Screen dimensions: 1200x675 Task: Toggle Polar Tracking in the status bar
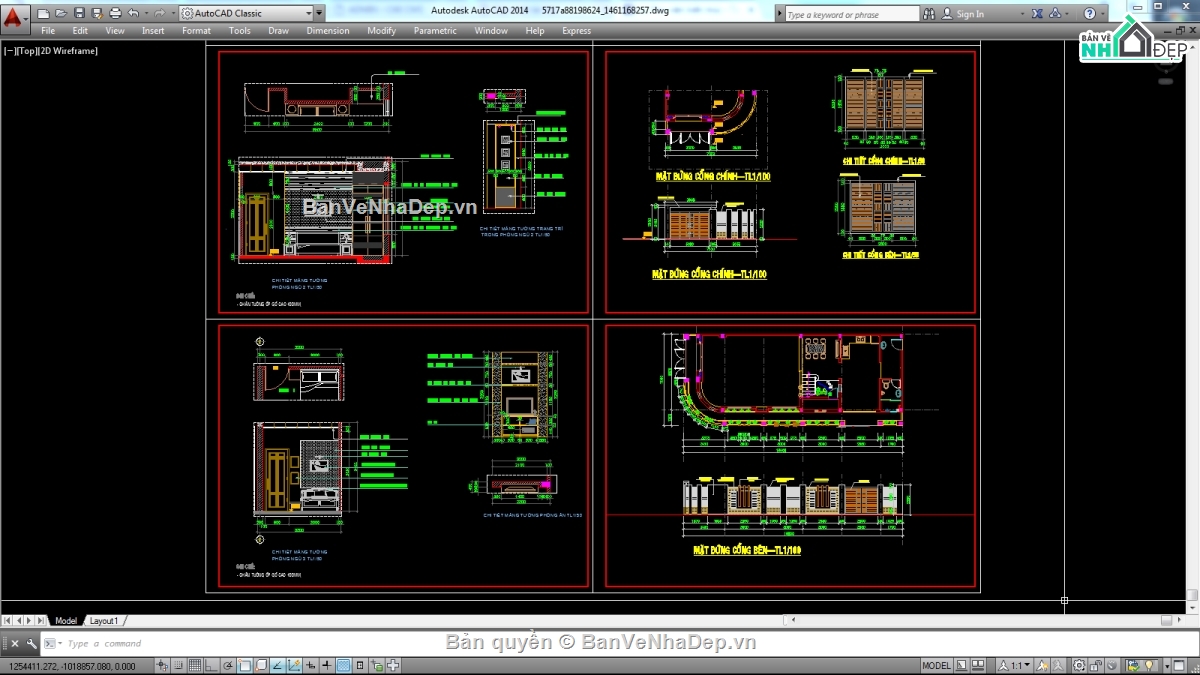(x=229, y=666)
